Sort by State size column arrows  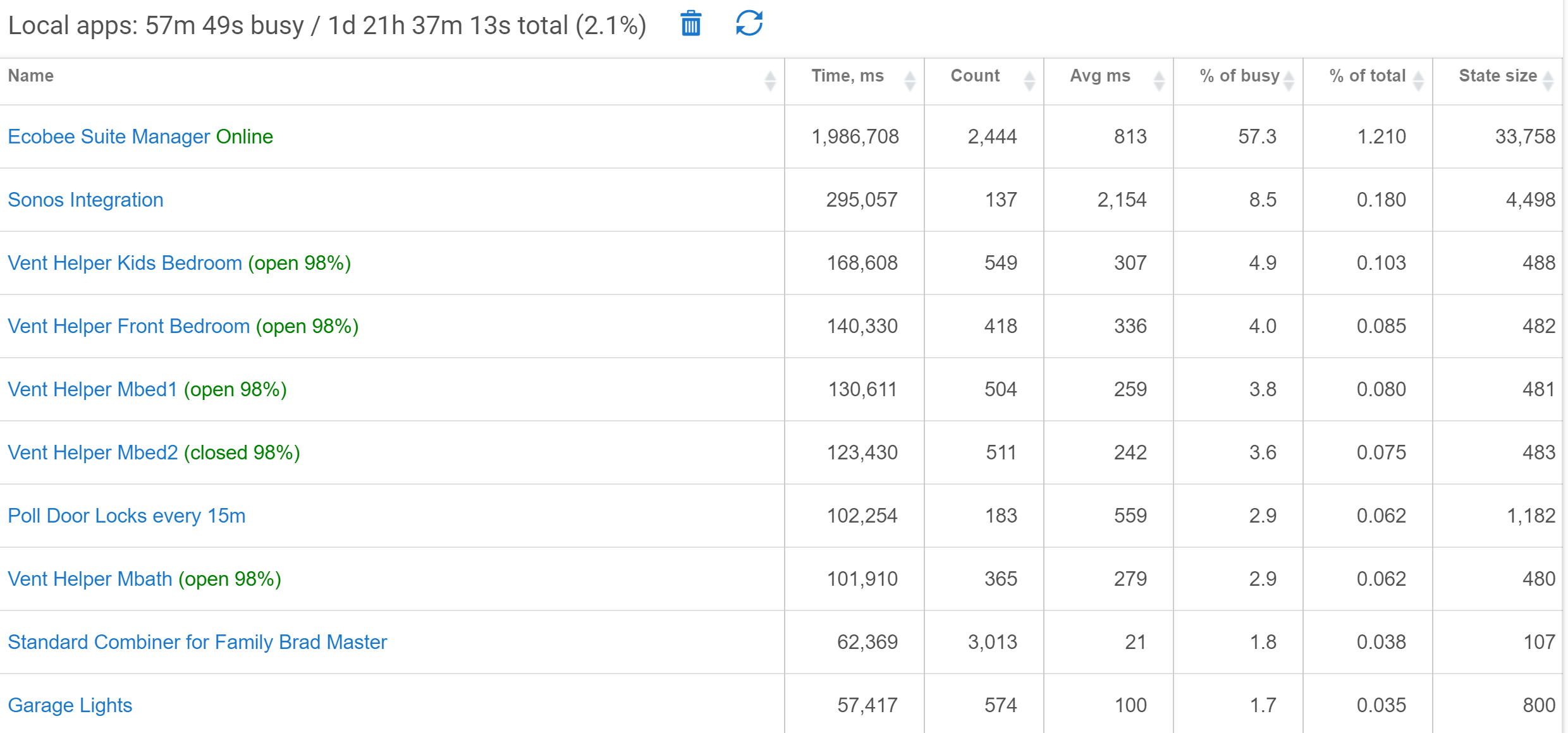point(1547,81)
